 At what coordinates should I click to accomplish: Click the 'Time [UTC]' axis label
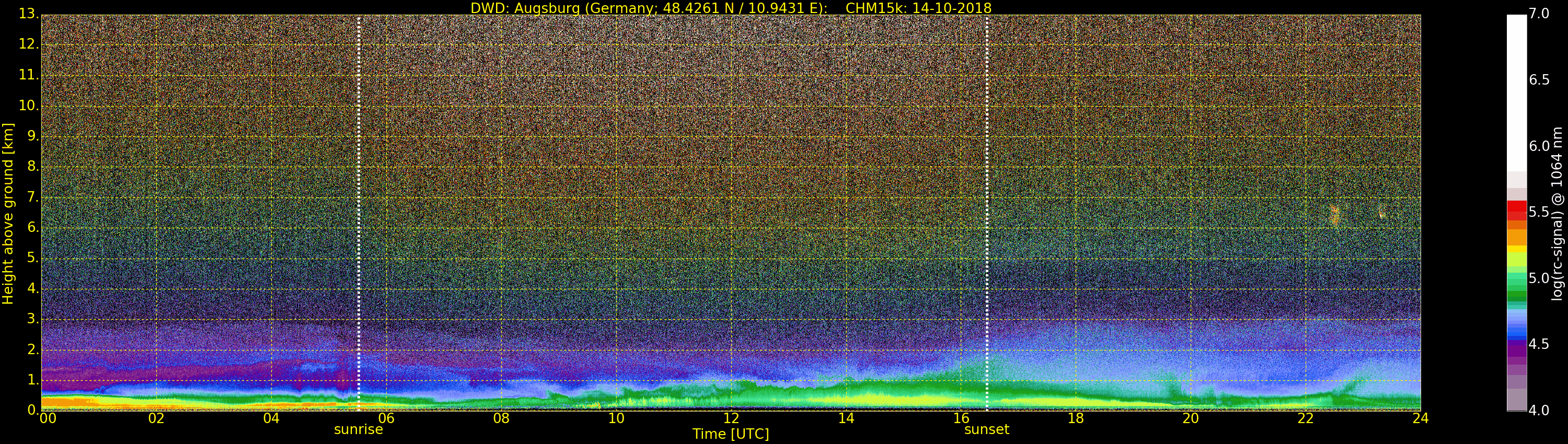(731, 434)
